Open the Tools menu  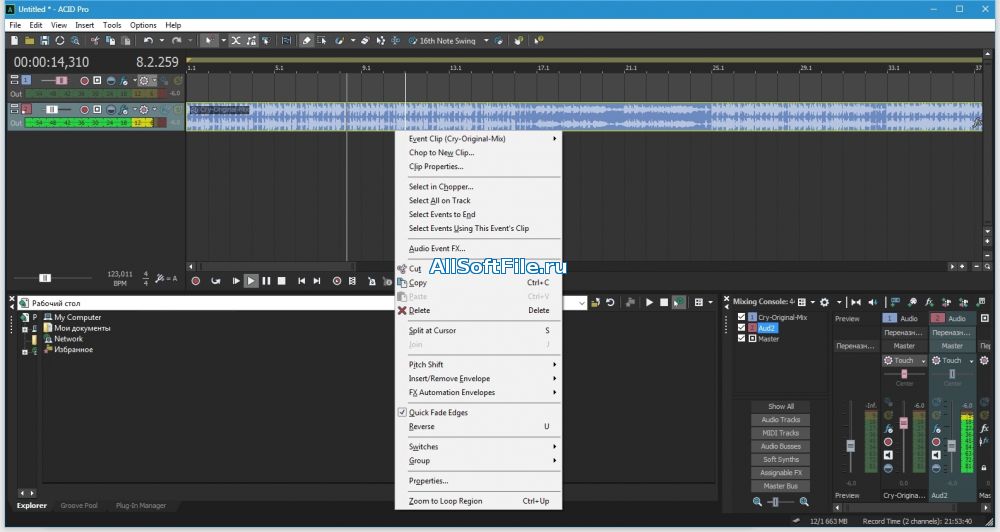click(x=112, y=25)
